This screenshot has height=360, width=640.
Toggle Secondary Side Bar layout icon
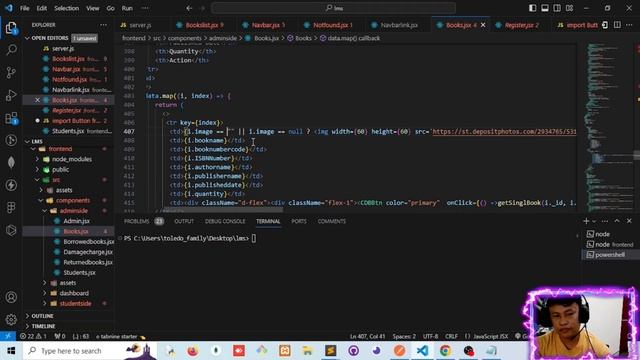(557, 8)
